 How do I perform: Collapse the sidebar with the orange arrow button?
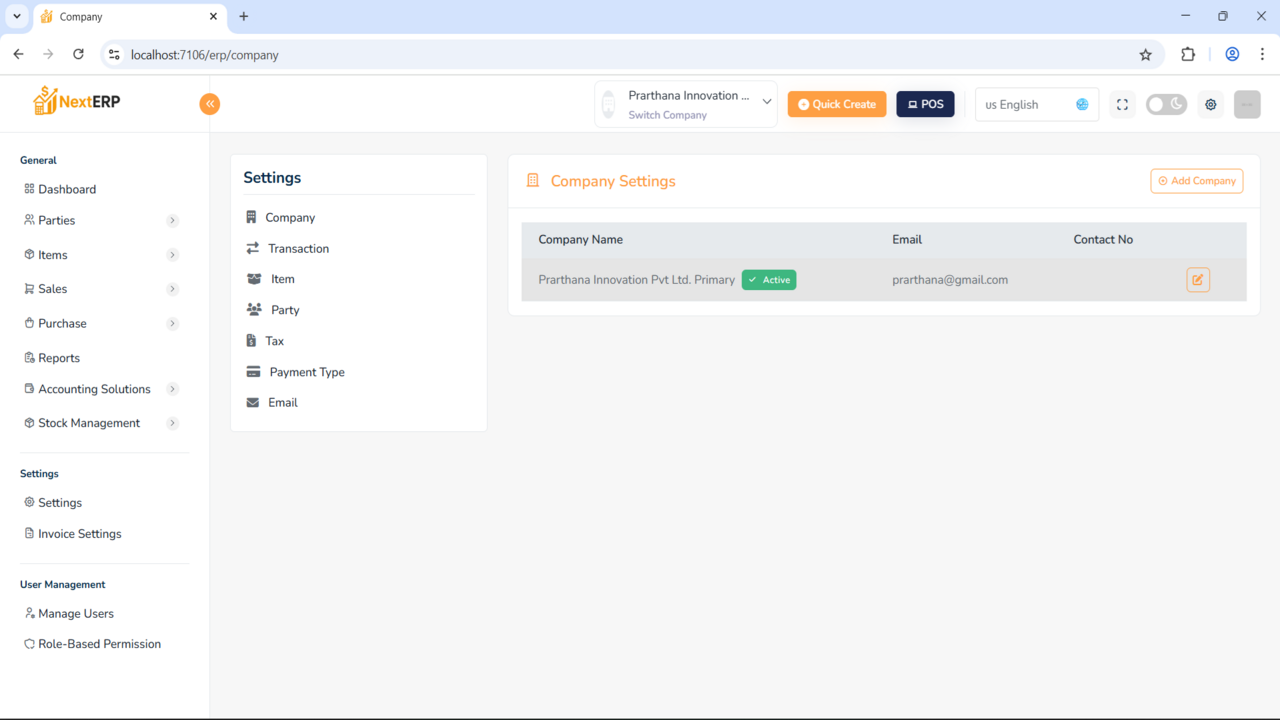(210, 104)
